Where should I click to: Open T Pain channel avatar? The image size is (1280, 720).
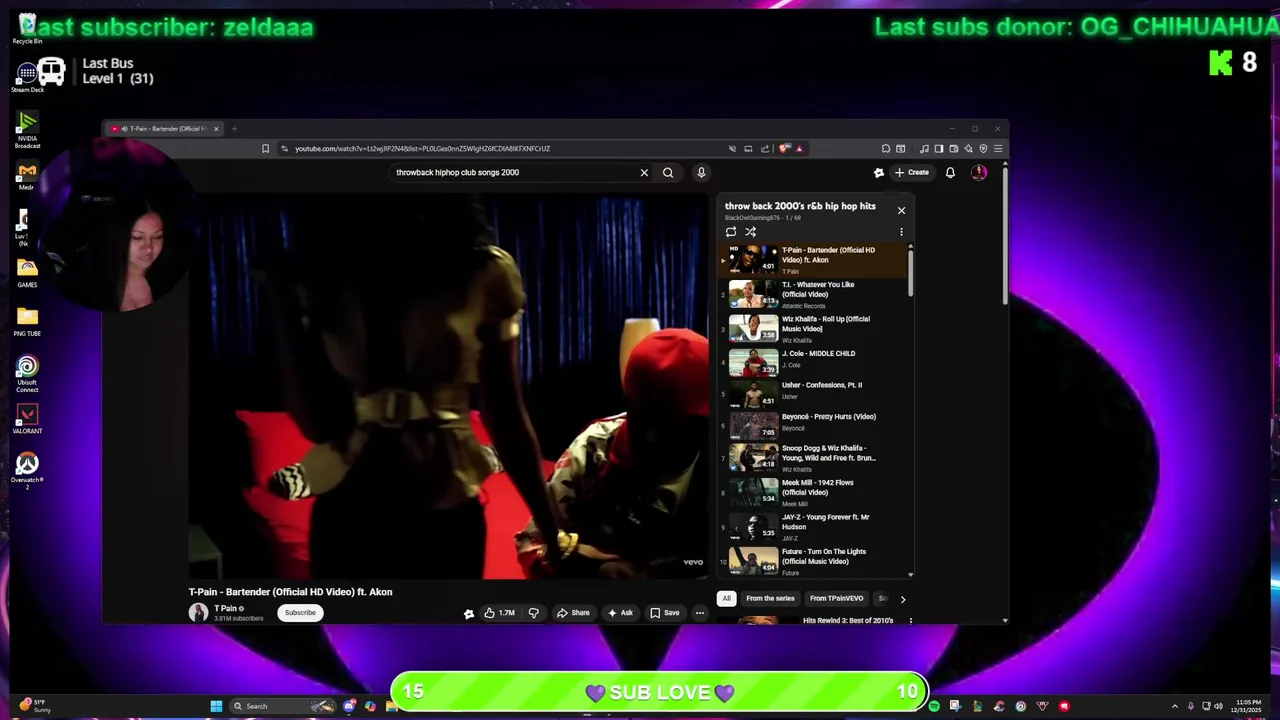(198, 612)
